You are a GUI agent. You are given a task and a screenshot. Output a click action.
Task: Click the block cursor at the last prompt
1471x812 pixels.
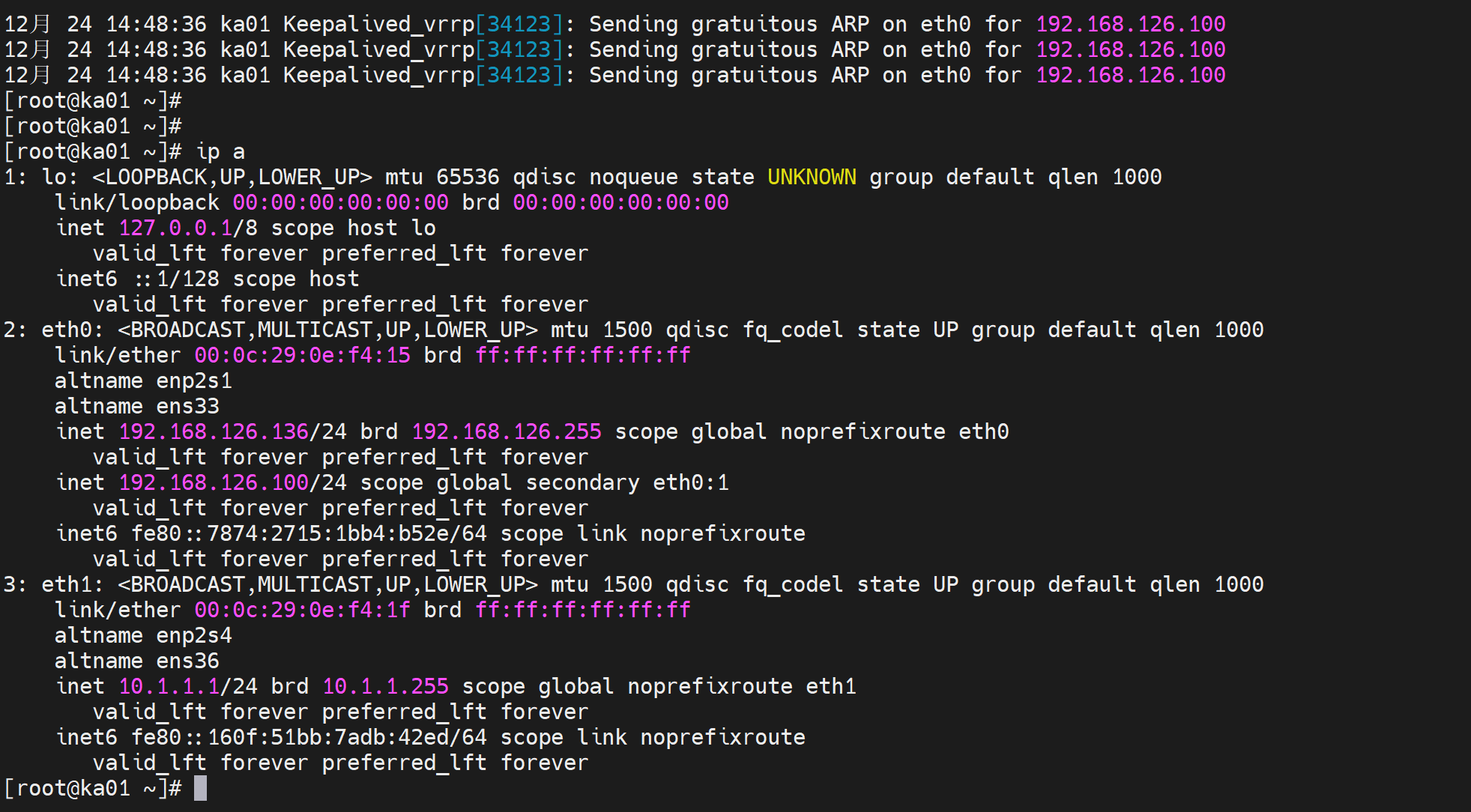(x=200, y=788)
